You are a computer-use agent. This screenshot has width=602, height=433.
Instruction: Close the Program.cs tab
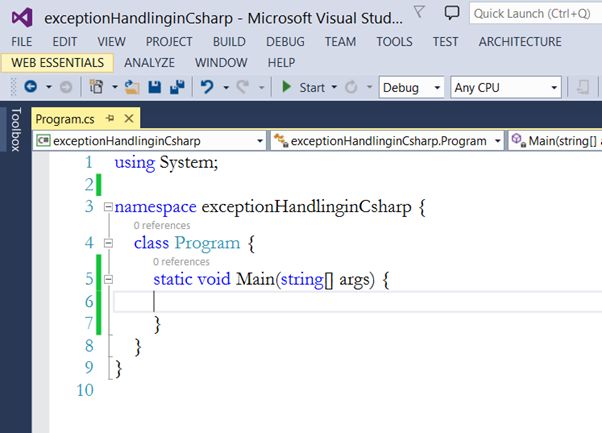click(129, 119)
